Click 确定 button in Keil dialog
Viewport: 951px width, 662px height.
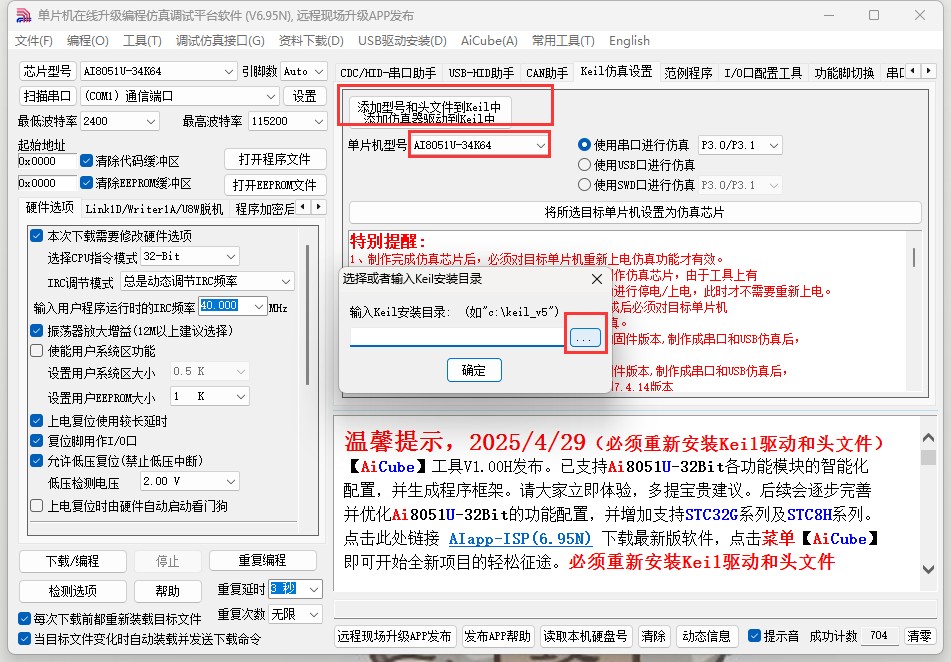click(474, 370)
